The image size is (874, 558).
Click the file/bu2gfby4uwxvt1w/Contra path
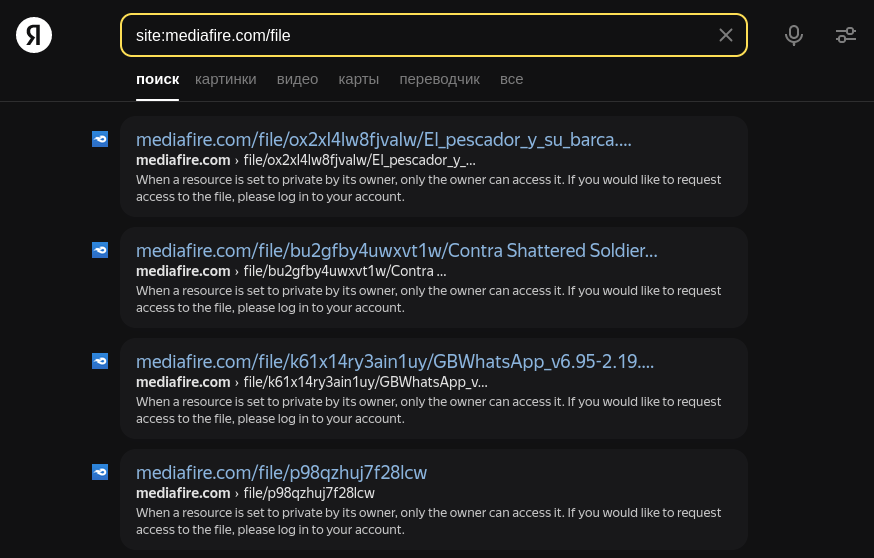tap(344, 271)
